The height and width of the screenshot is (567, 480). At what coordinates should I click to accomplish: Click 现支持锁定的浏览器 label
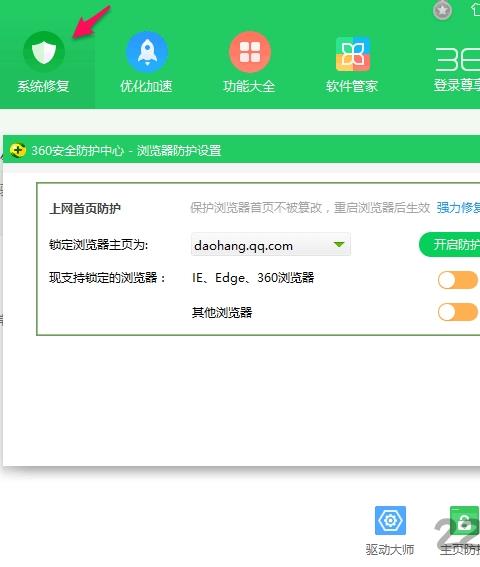click(107, 278)
